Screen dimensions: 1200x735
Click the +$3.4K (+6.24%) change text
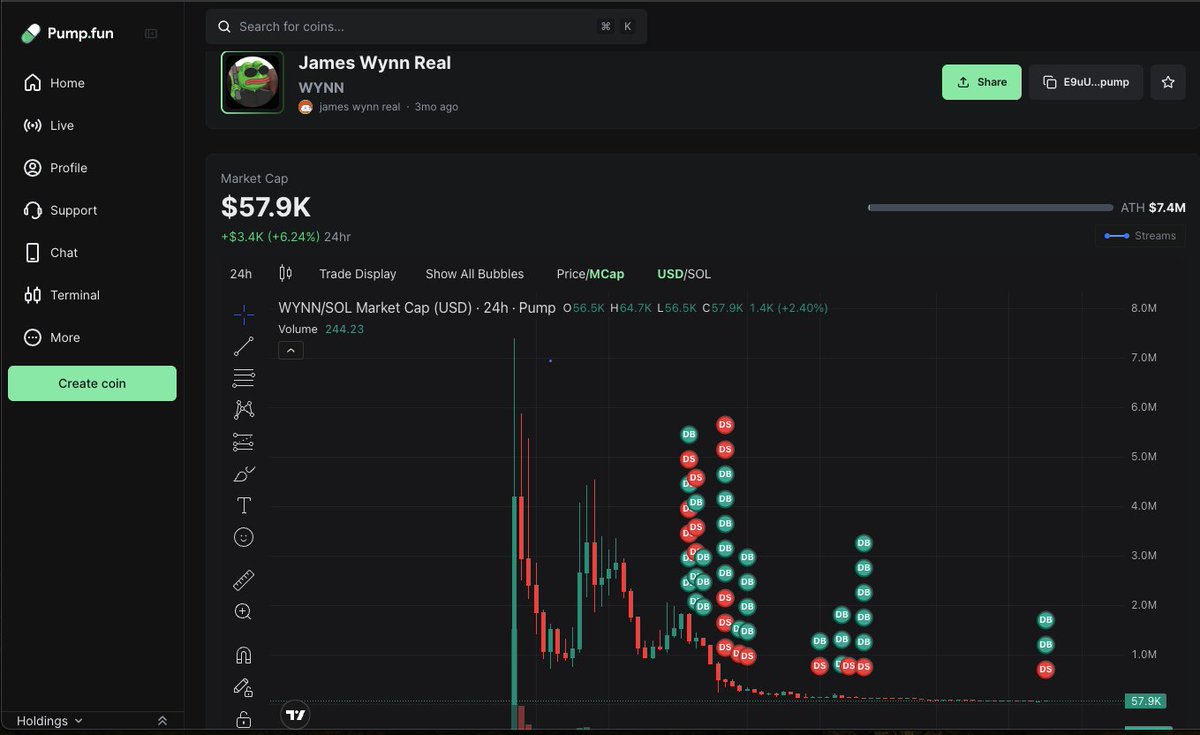(270, 237)
